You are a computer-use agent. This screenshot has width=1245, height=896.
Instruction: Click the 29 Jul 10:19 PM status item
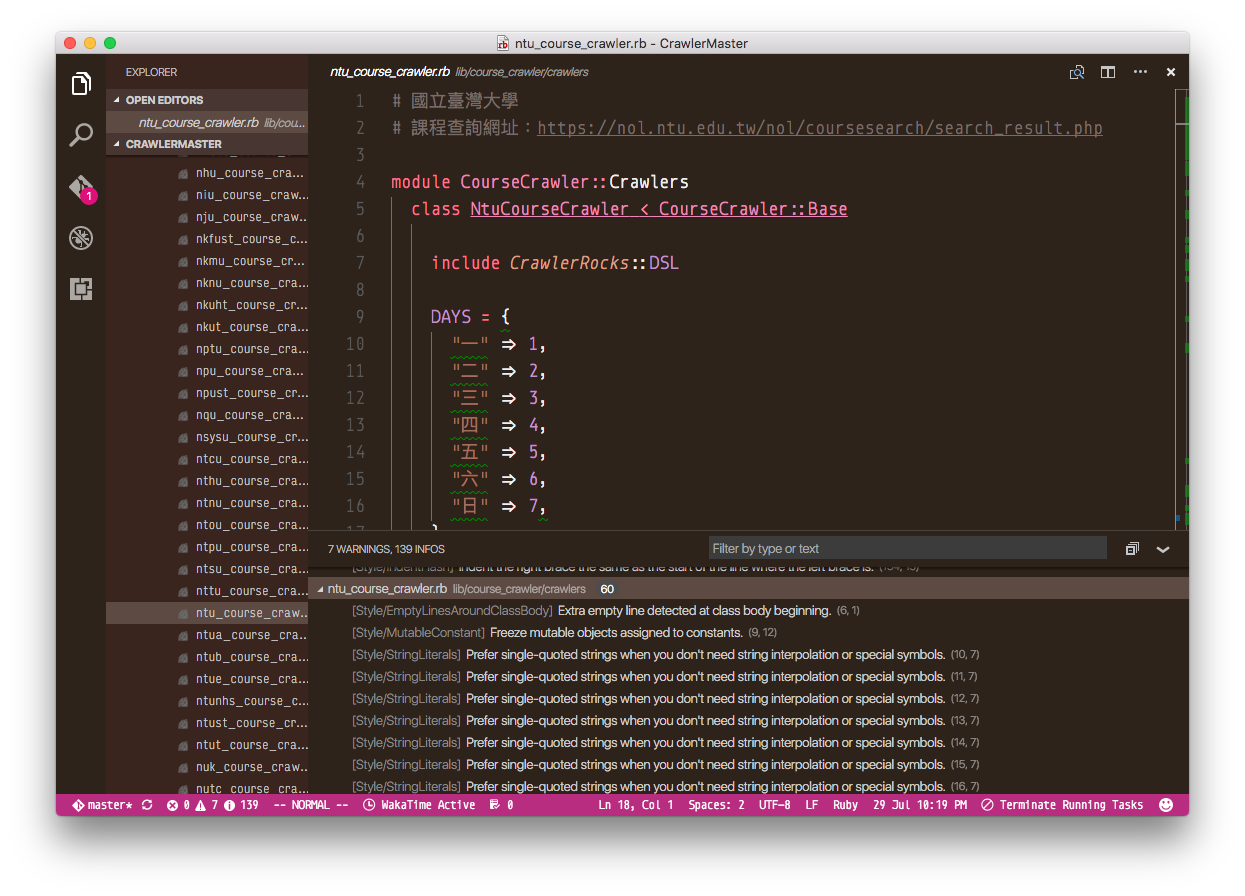[920, 805]
